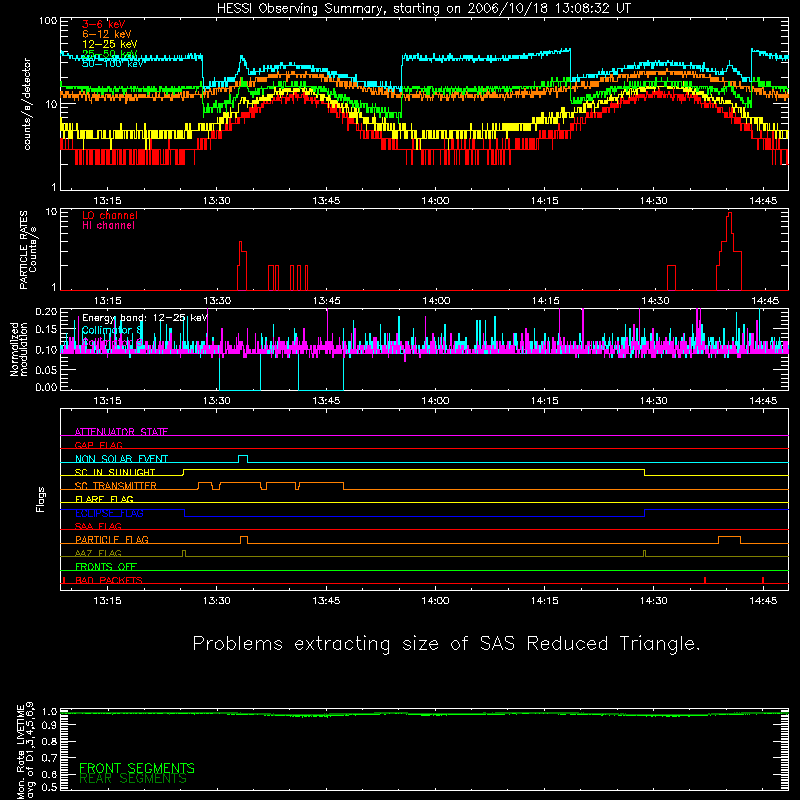Click the "14:00" tick under the count-rate plot
Image resolution: width=800 pixels, height=800 pixels.
(435, 201)
